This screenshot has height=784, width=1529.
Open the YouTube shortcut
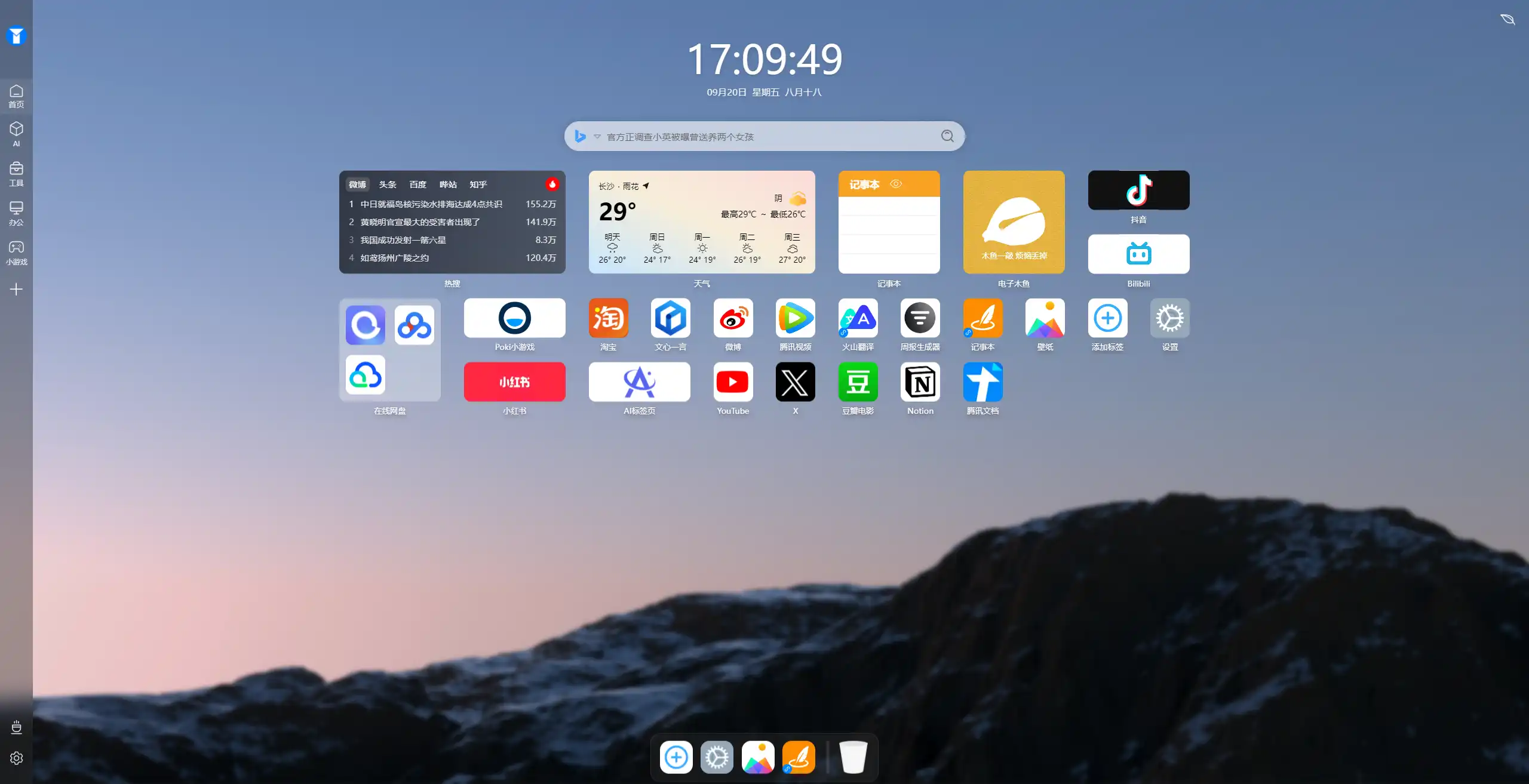click(x=733, y=382)
